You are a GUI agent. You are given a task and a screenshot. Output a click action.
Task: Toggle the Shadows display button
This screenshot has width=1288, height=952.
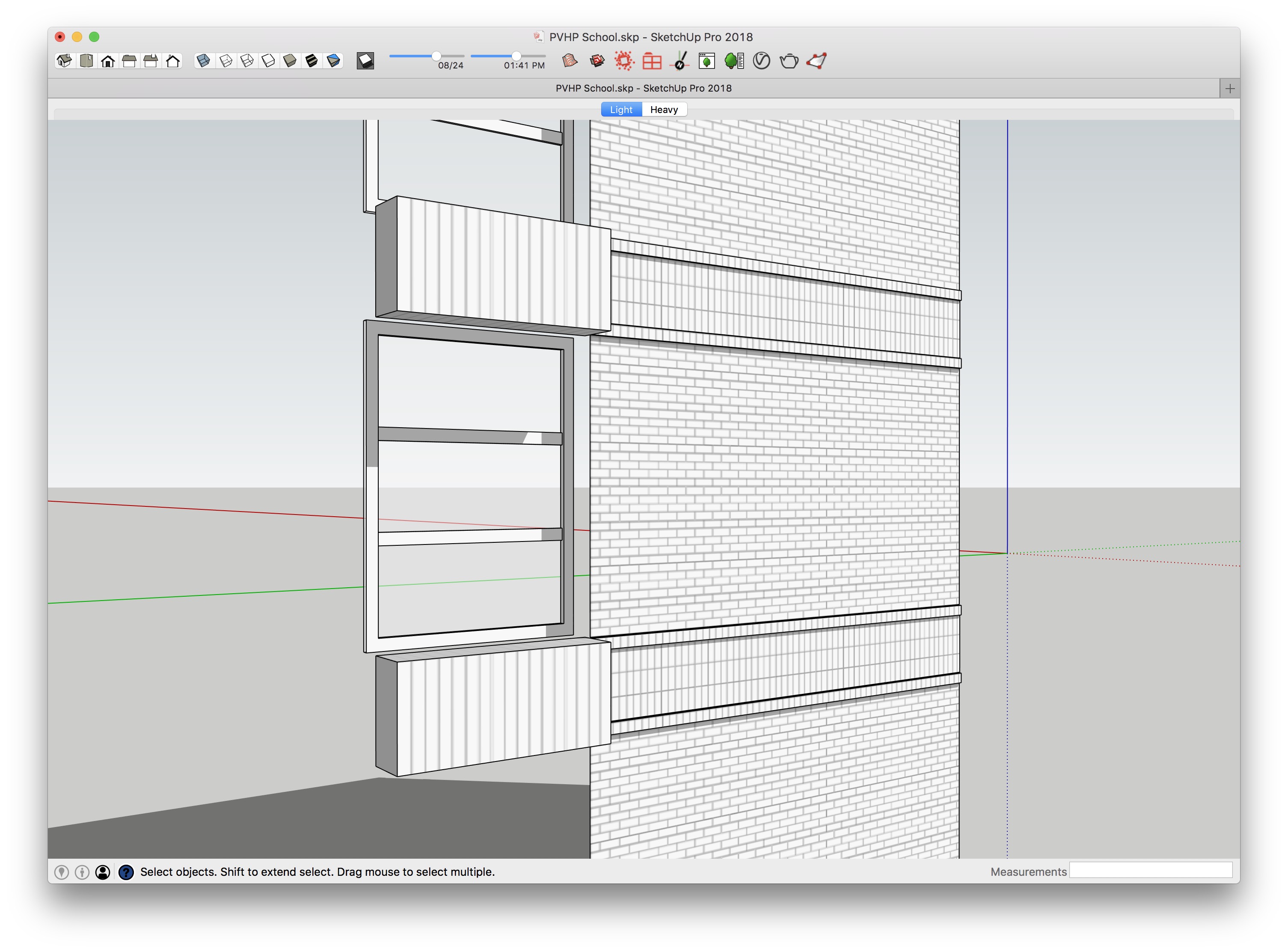(365, 61)
